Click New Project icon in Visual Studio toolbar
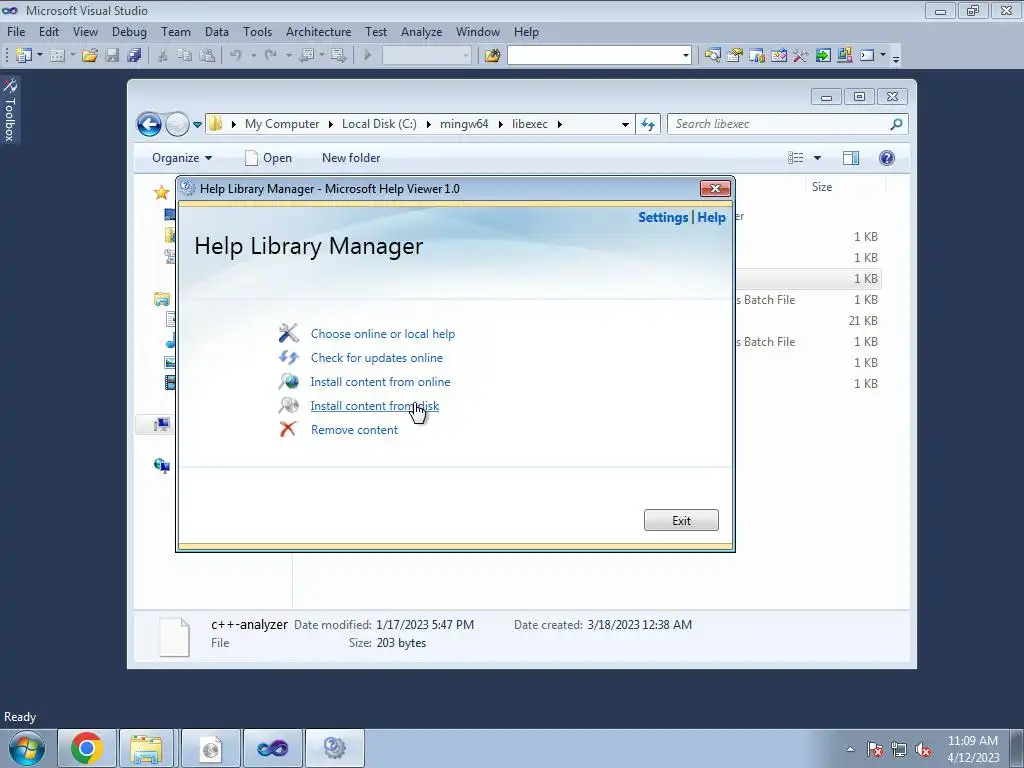1024x768 pixels. [24, 56]
